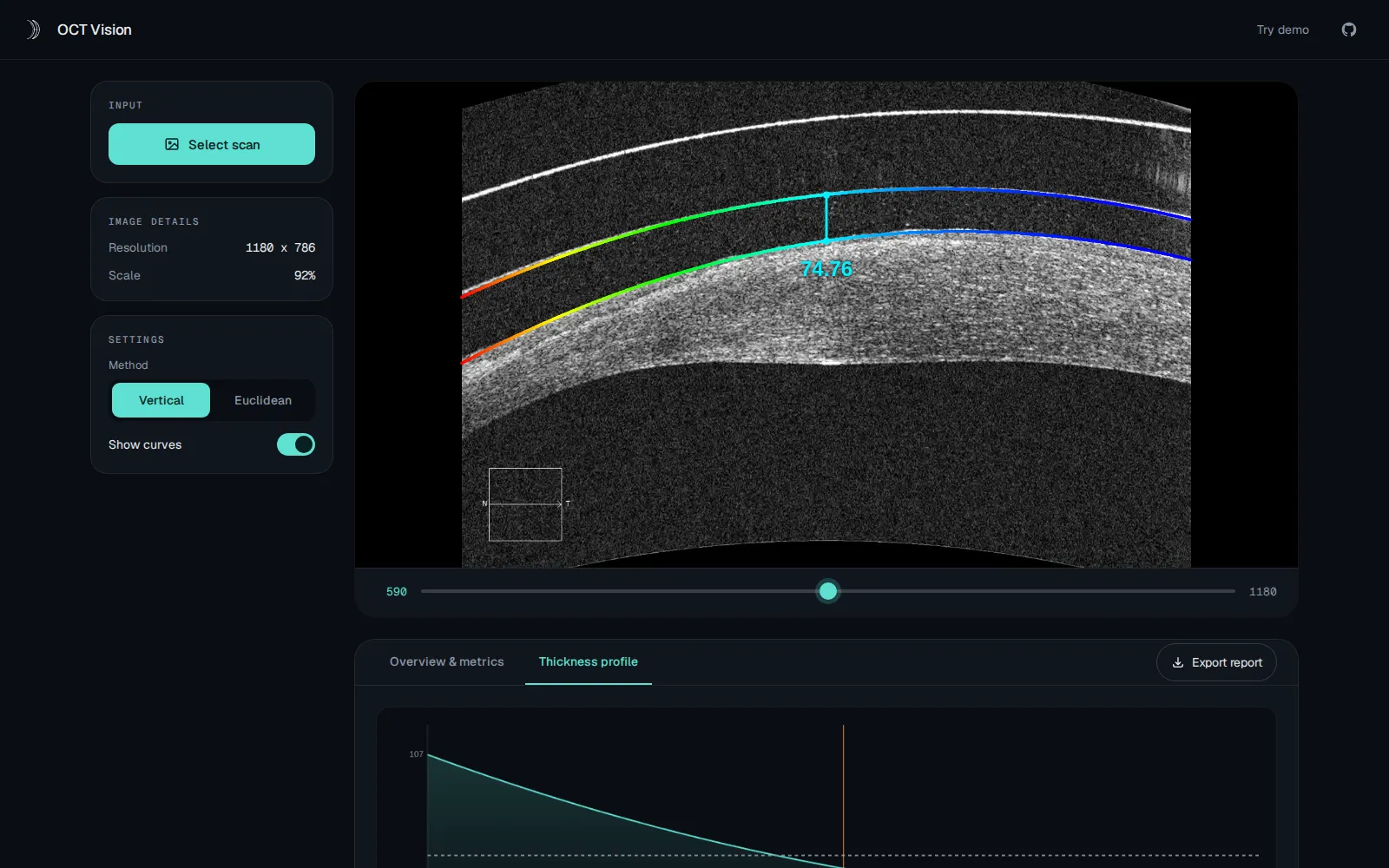This screenshot has height=868, width=1389.
Task: Click the slider current value 590
Action: pyautogui.click(x=397, y=592)
